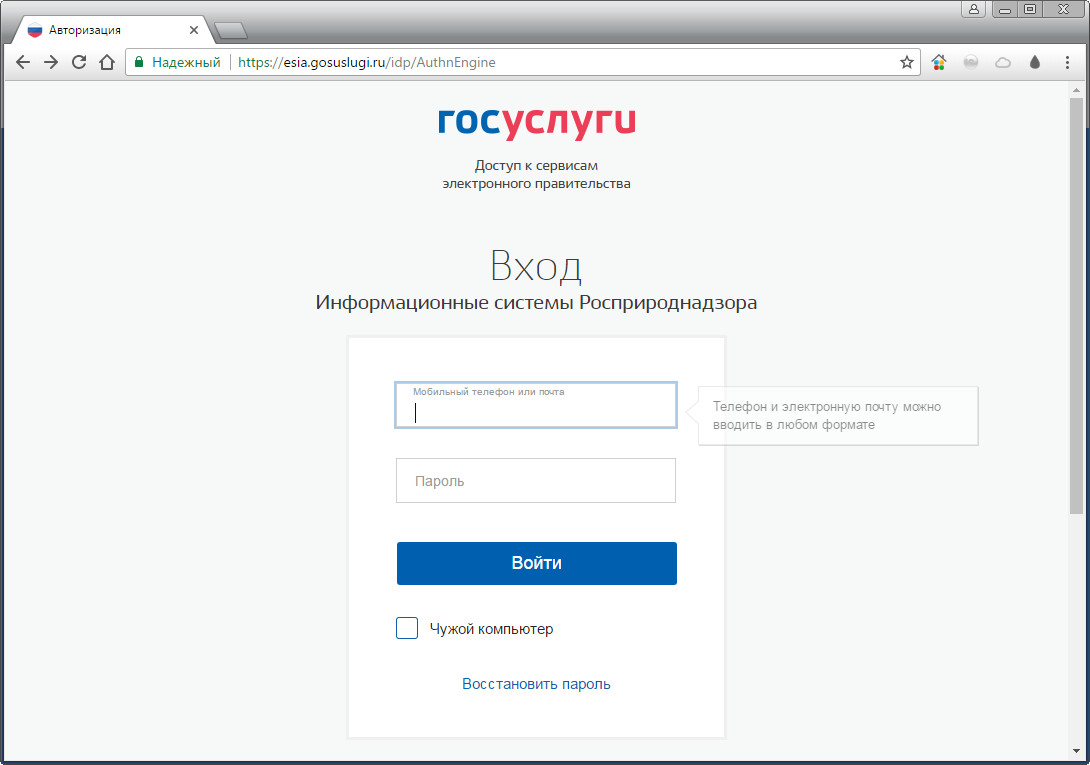Open the home page via house icon
Viewport: 1090px width, 765px height.
[x=107, y=62]
